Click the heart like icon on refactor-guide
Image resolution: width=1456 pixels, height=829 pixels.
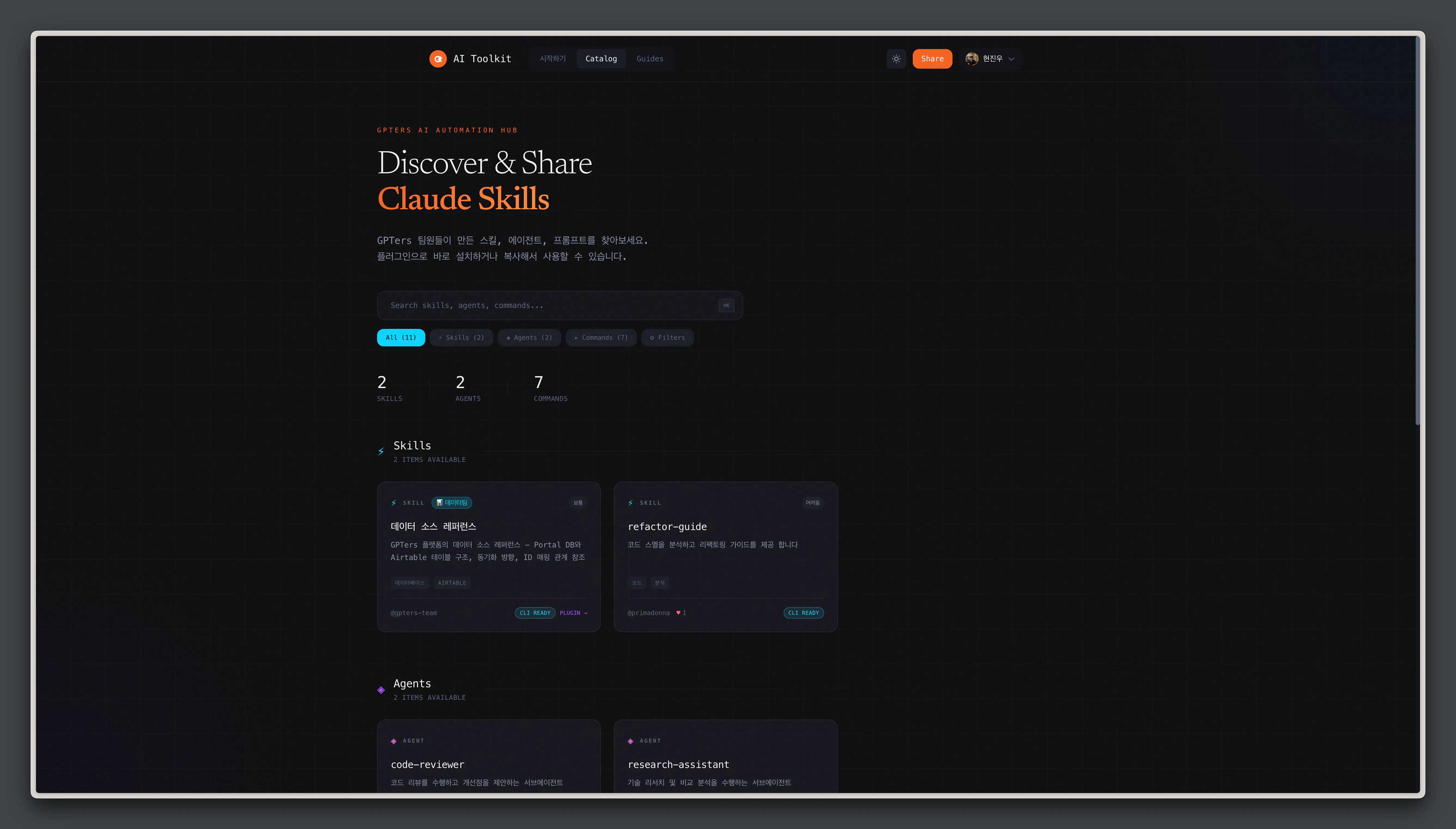(x=678, y=613)
